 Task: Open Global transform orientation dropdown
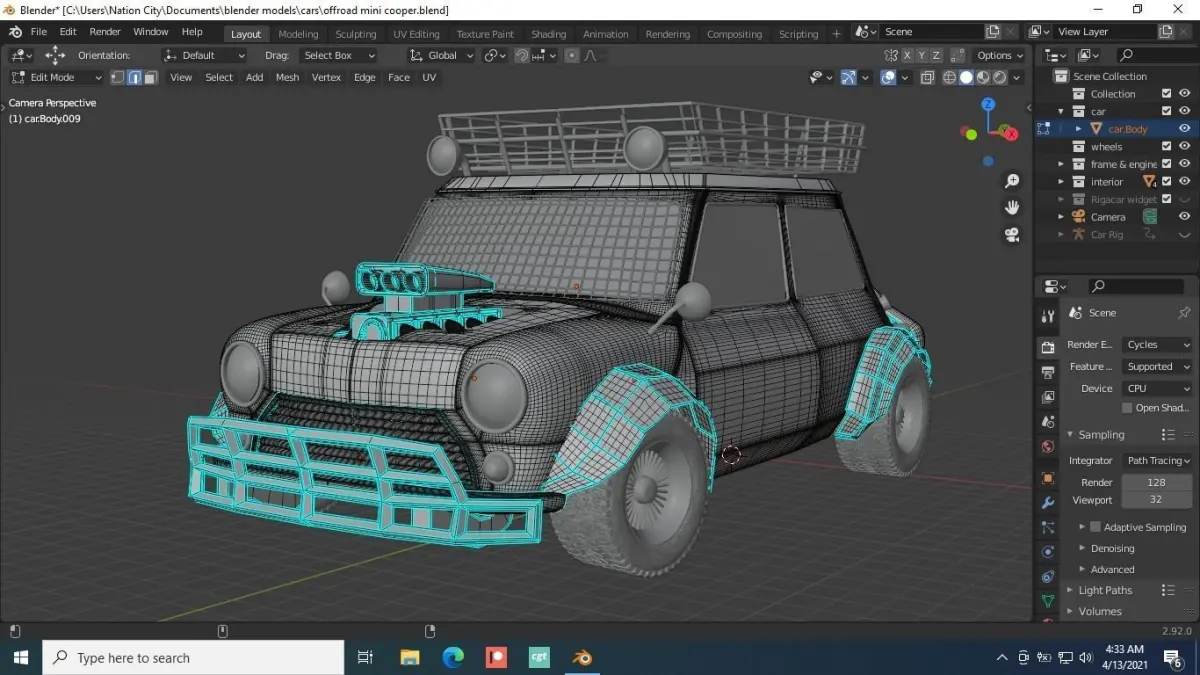coord(442,55)
